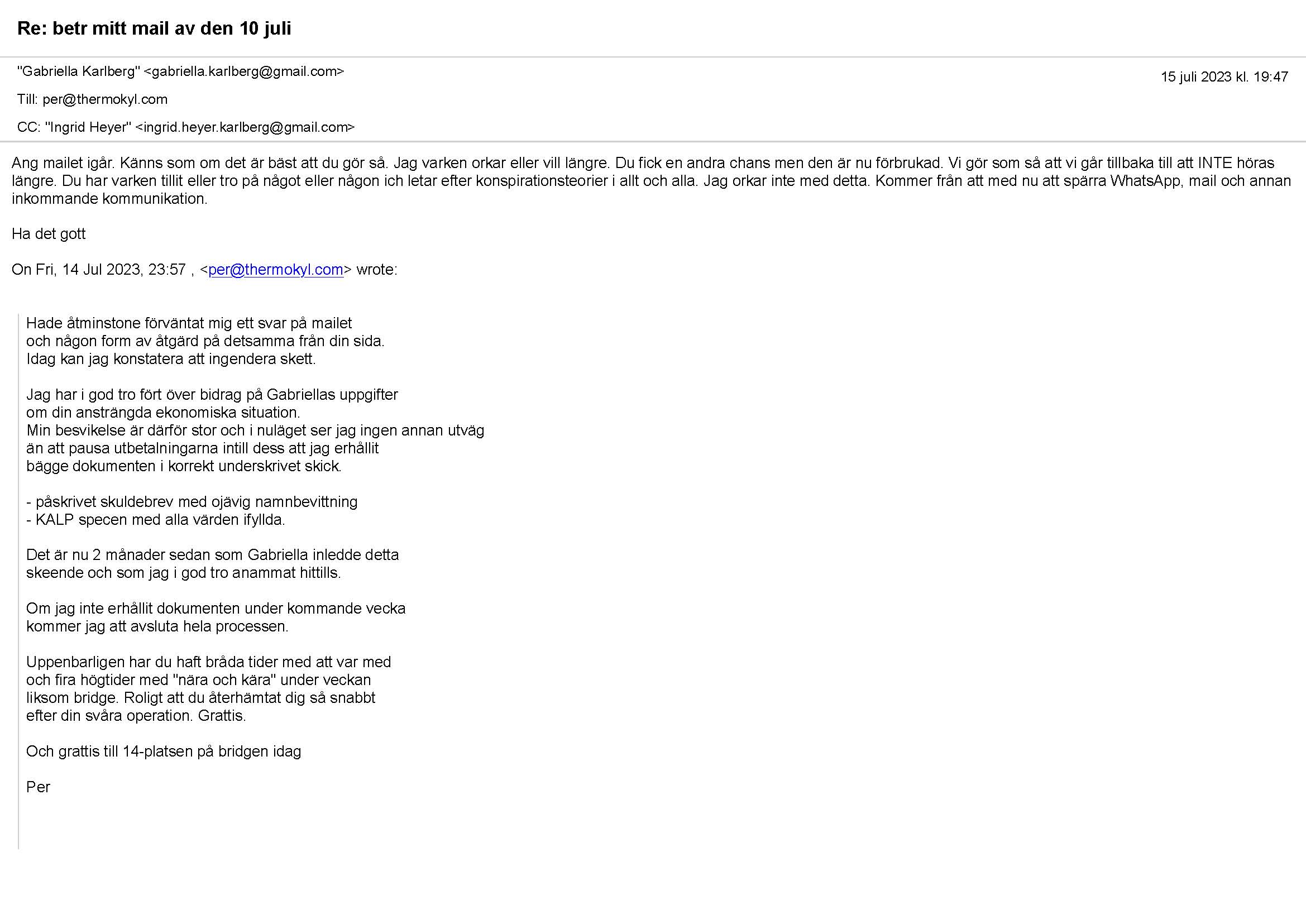Click the "KALP specen" bullet line
This screenshot has width=1306, height=924.
click(155, 519)
